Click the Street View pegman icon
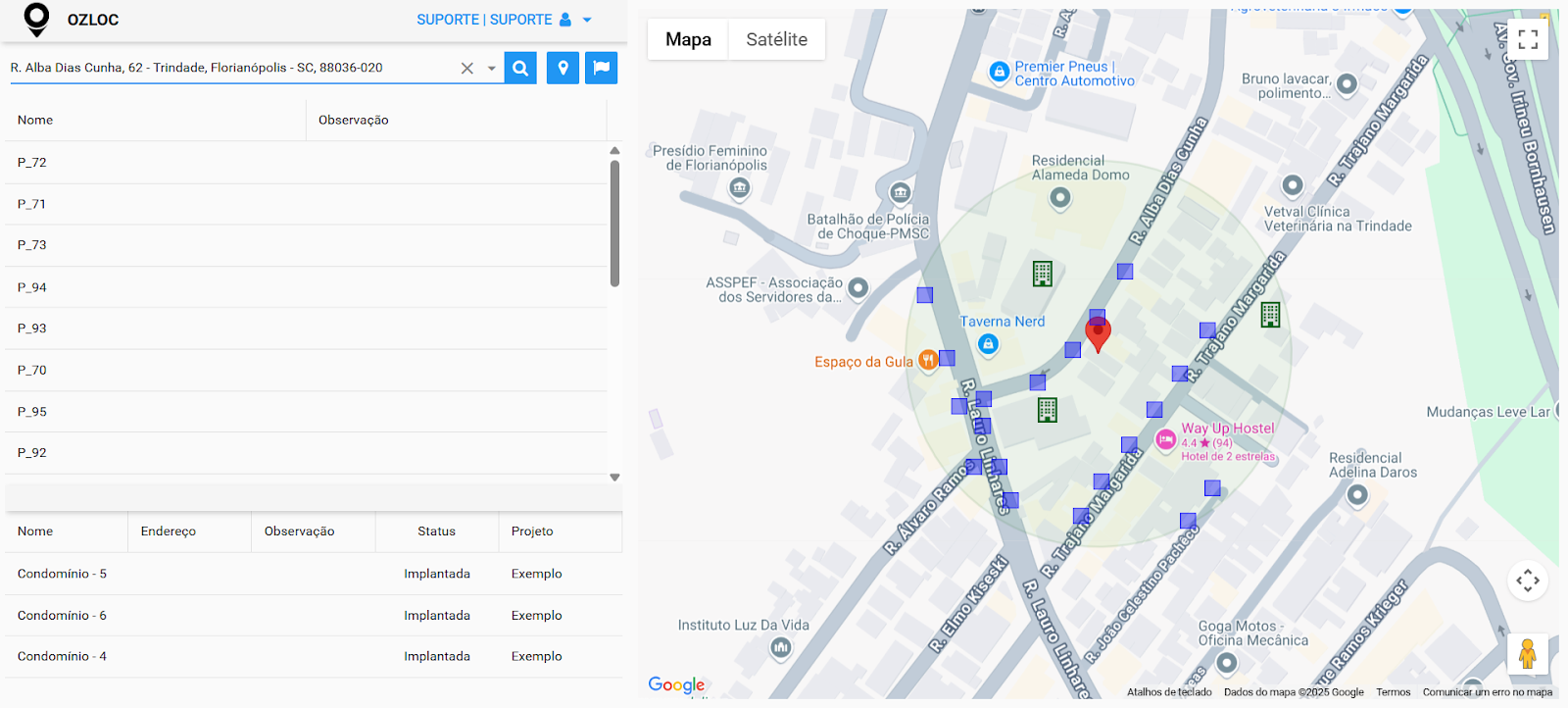This screenshot has height=708, width=1568. pyautogui.click(x=1528, y=654)
